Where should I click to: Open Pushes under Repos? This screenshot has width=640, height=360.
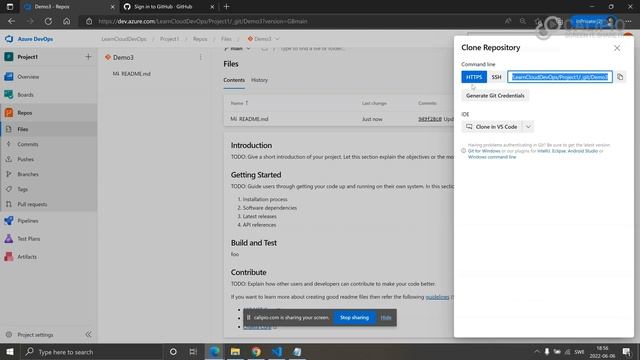(x=48, y=159)
